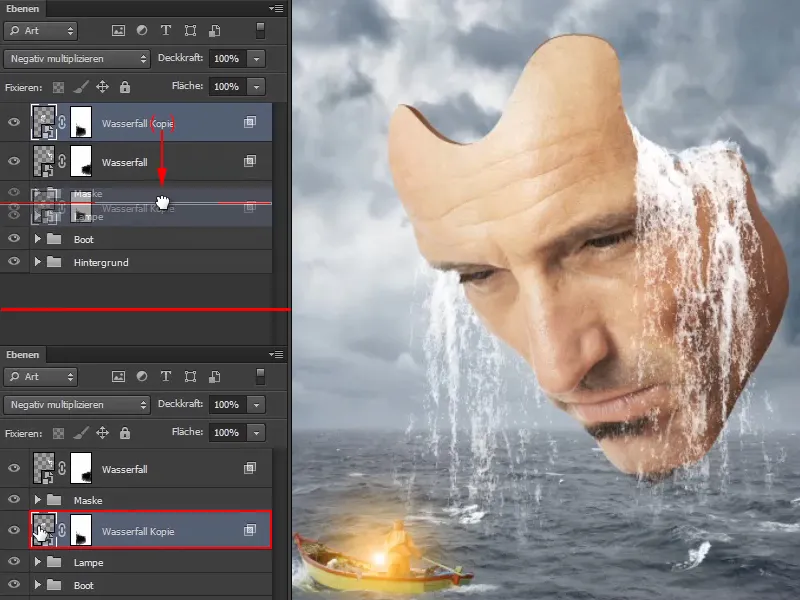Image resolution: width=800 pixels, height=600 pixels.
Task: Filter pixel layers in bottom Ebenen panel
Action: pos(118,377)
